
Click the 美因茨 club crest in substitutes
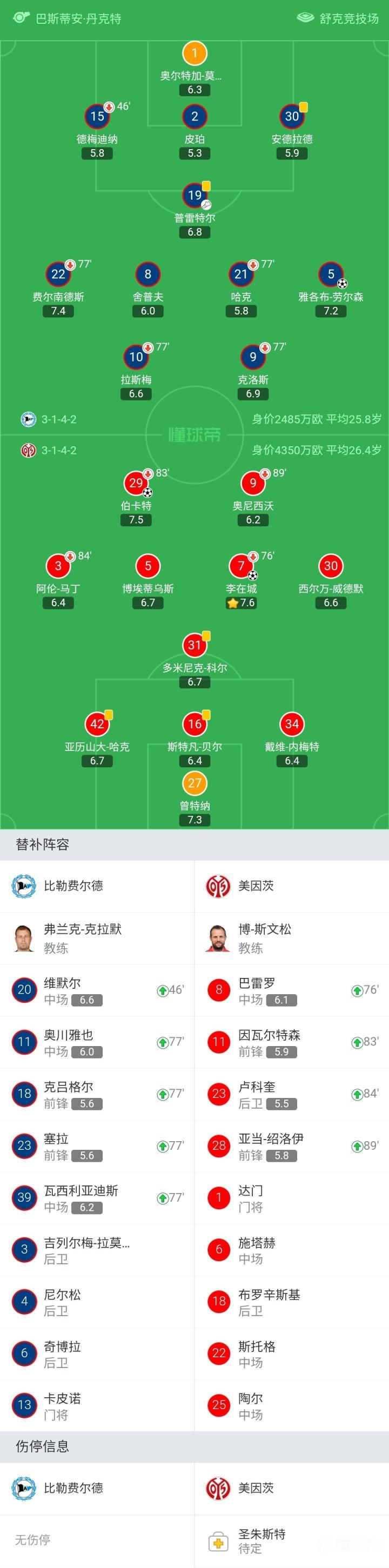point(218,886)
